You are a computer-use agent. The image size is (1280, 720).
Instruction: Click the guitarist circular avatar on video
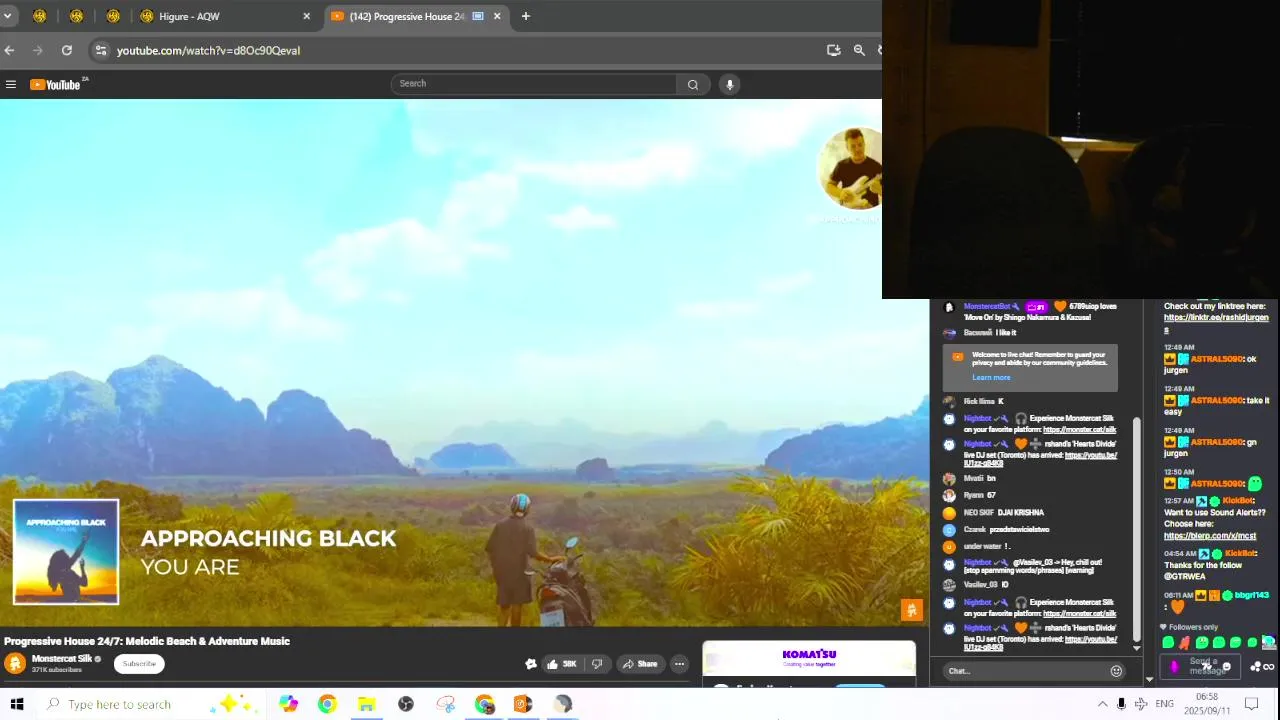(852, 168)
